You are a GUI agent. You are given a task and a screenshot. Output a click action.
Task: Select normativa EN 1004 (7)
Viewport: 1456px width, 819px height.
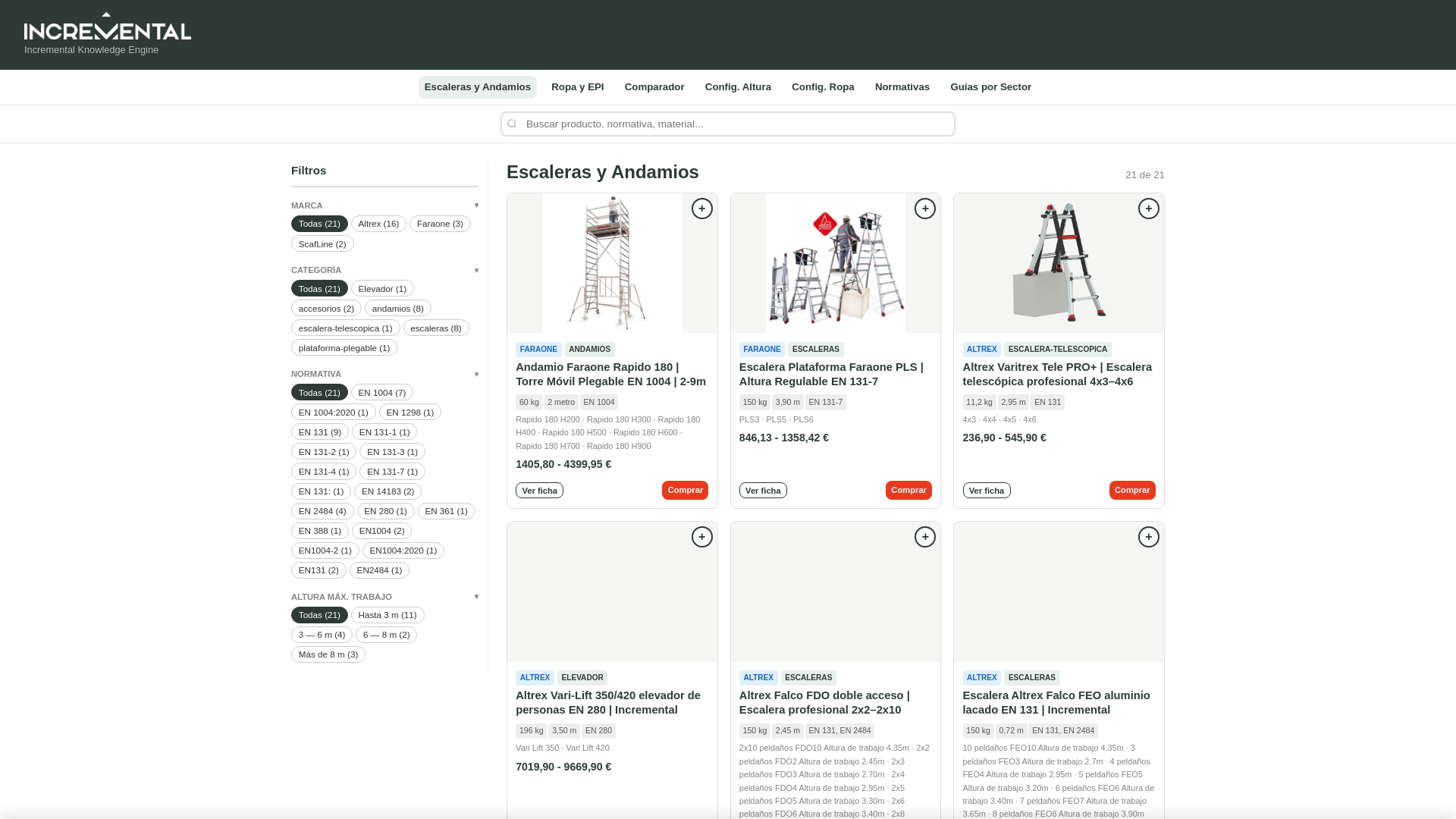(382, 392)
